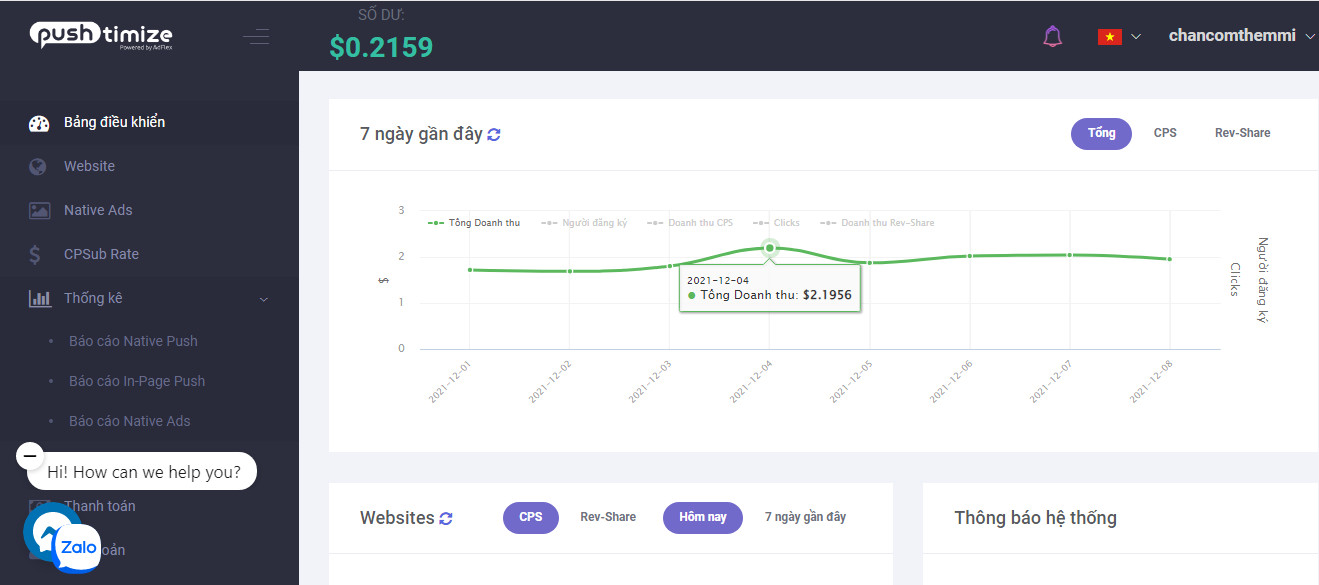Toggle Doanh thu Rev-Share legend series
The image size is (1319, 585).
877,223
